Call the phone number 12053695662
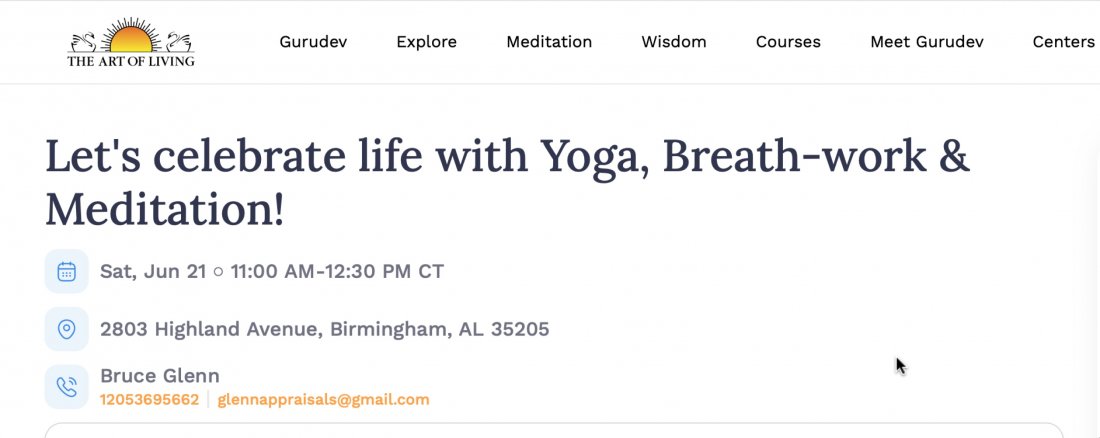 click(149, 400)
